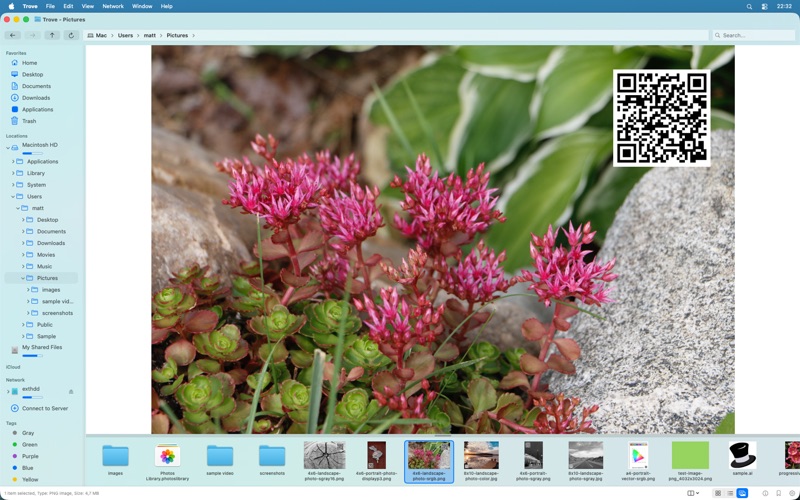Open the Edit menu
Image resolution: width=800 pixels, height=500 pixels.
tap(68, 7)
